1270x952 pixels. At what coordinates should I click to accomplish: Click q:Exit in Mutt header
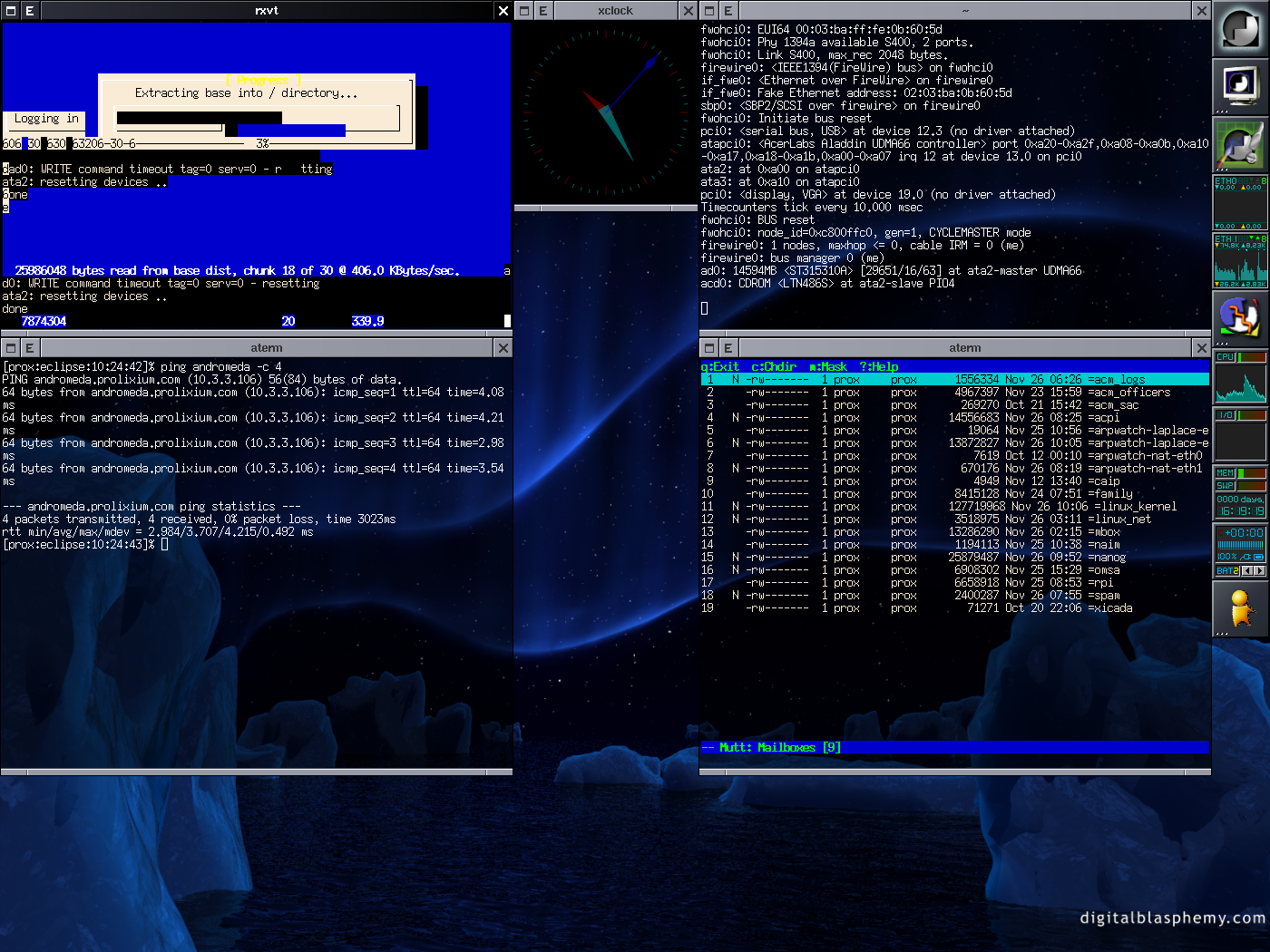tap(720, 367)
